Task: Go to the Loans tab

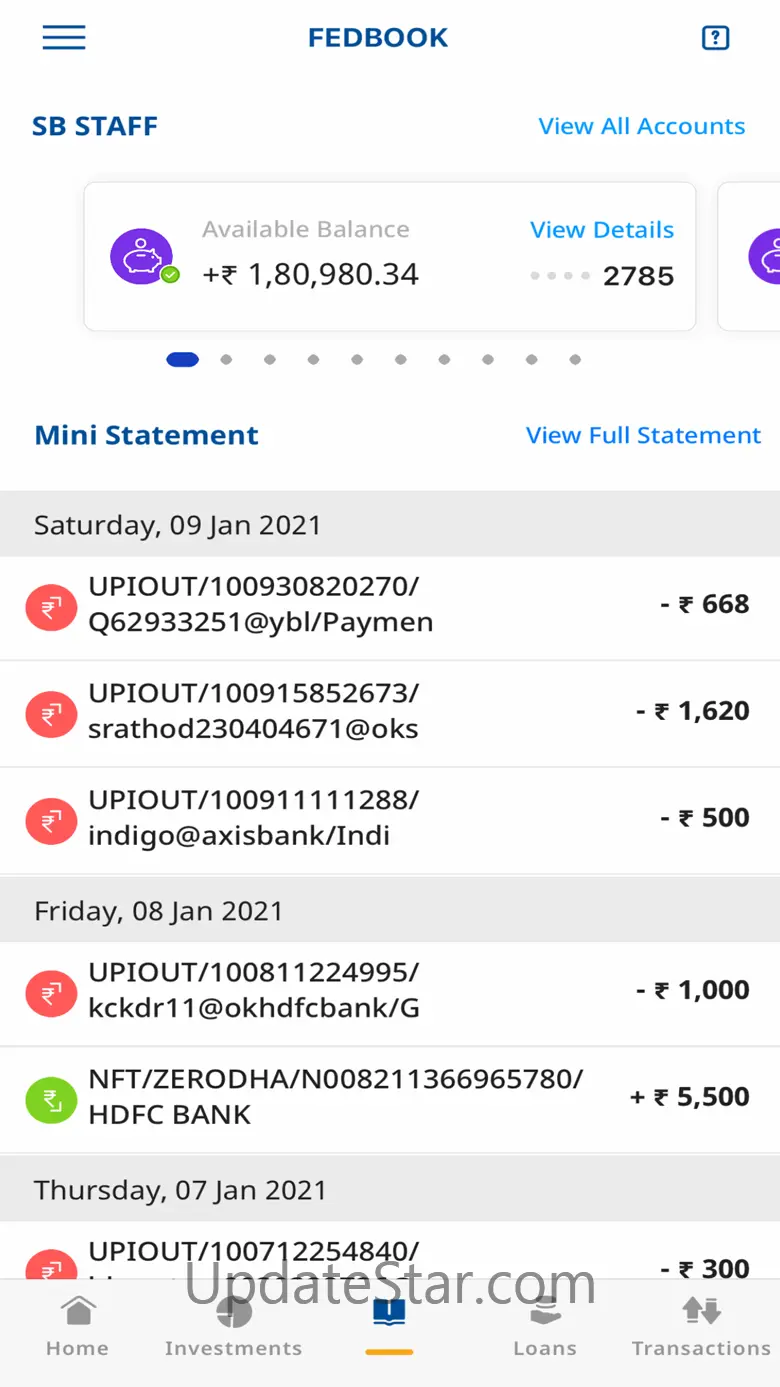Action: tap(544, 1324)
